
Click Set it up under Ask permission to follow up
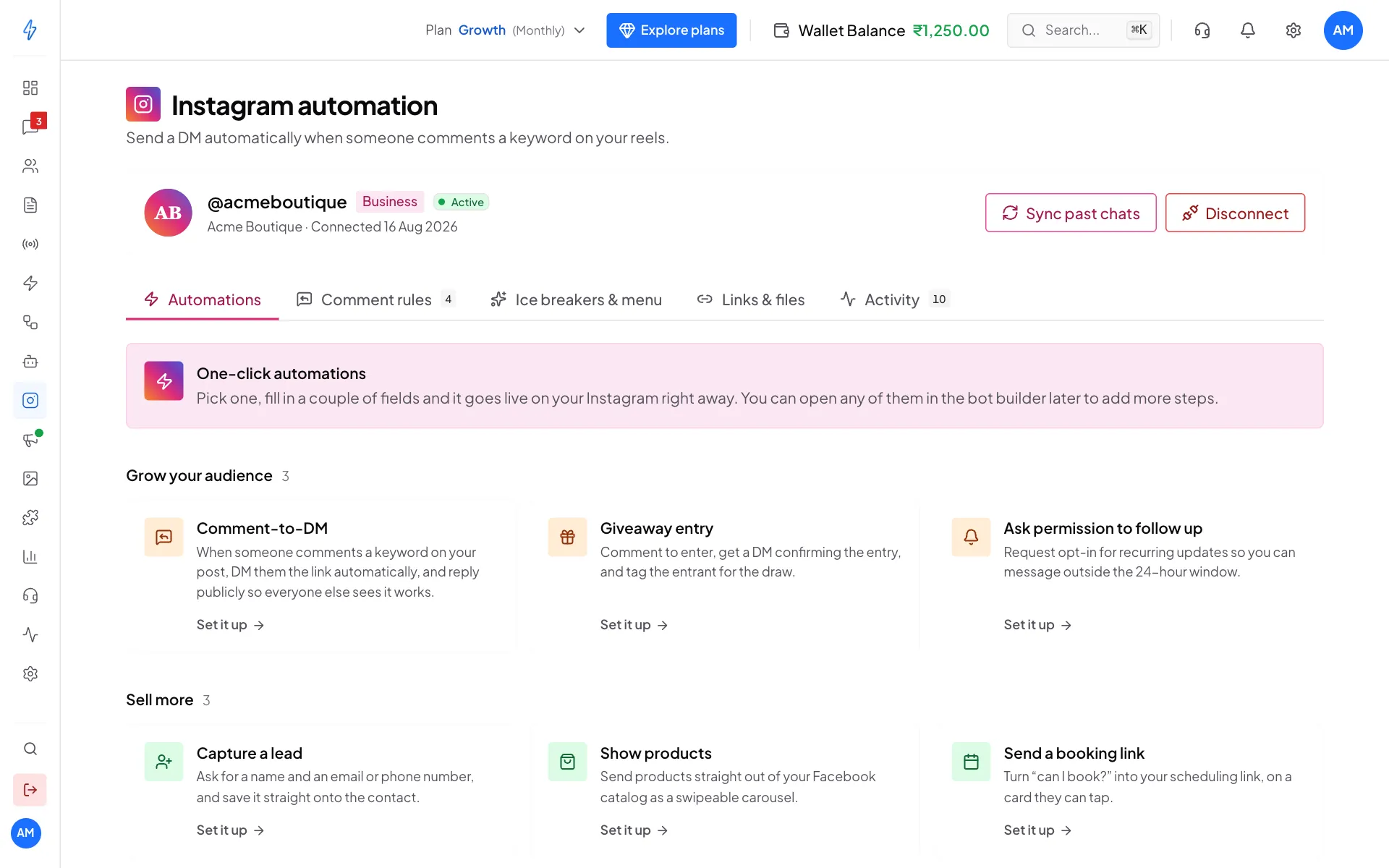[1037, 625]
